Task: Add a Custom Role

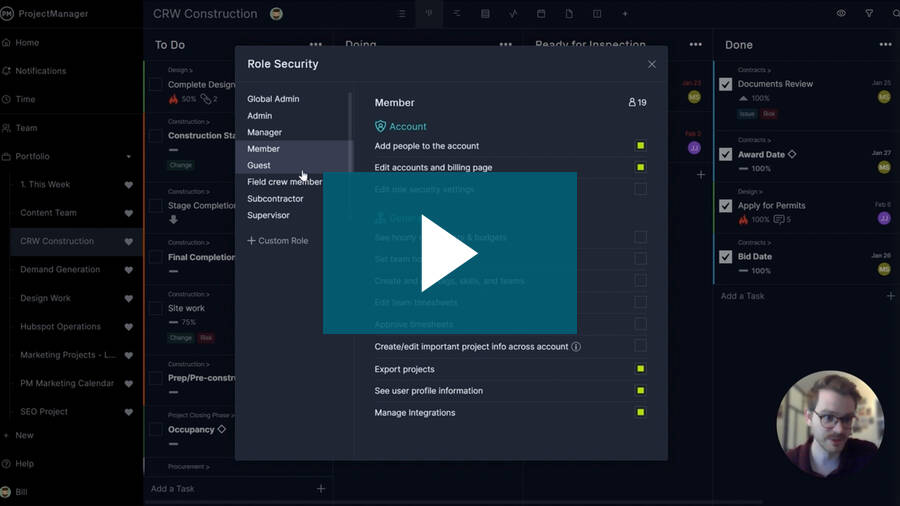Action: point(278,240)
